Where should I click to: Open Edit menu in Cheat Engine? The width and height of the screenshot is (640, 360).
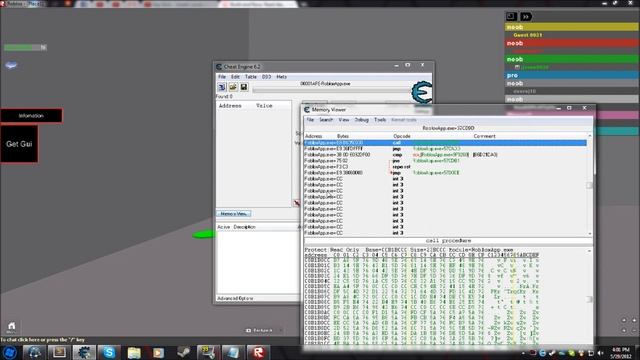click(x=235, y=77)
